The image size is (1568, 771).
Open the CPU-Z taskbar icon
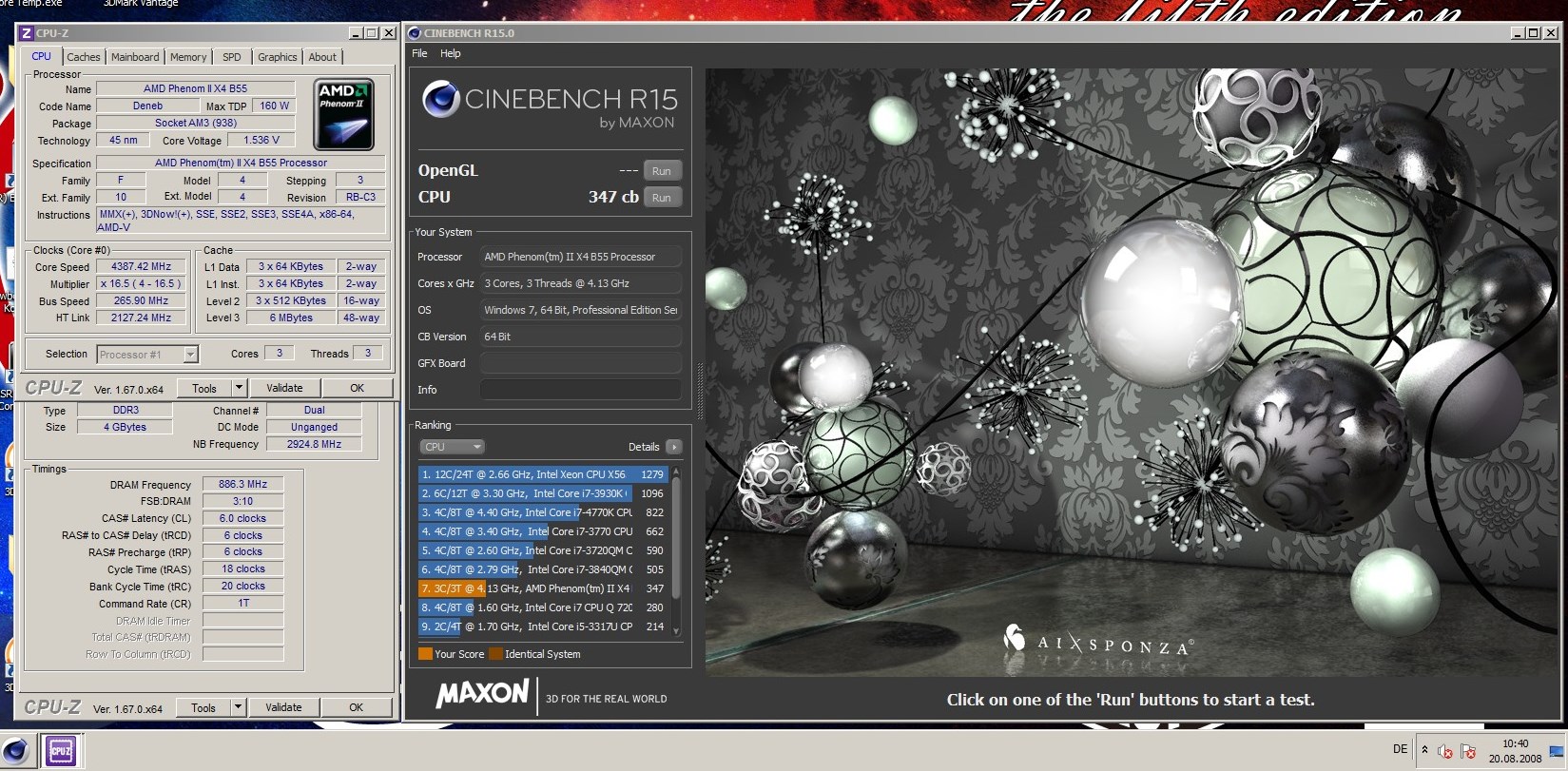click(62, 751)
